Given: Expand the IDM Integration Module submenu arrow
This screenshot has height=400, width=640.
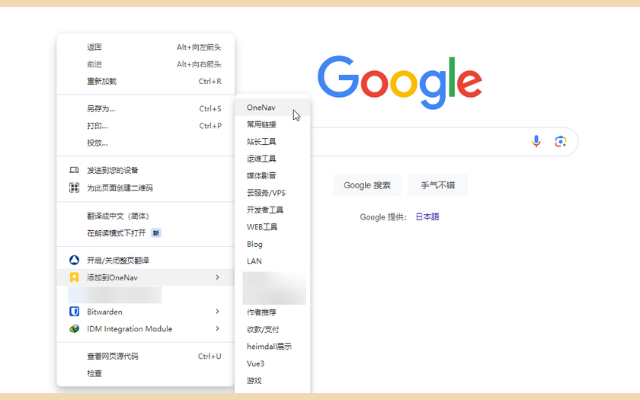Looking at the screenshot, I should pos(217,329).
